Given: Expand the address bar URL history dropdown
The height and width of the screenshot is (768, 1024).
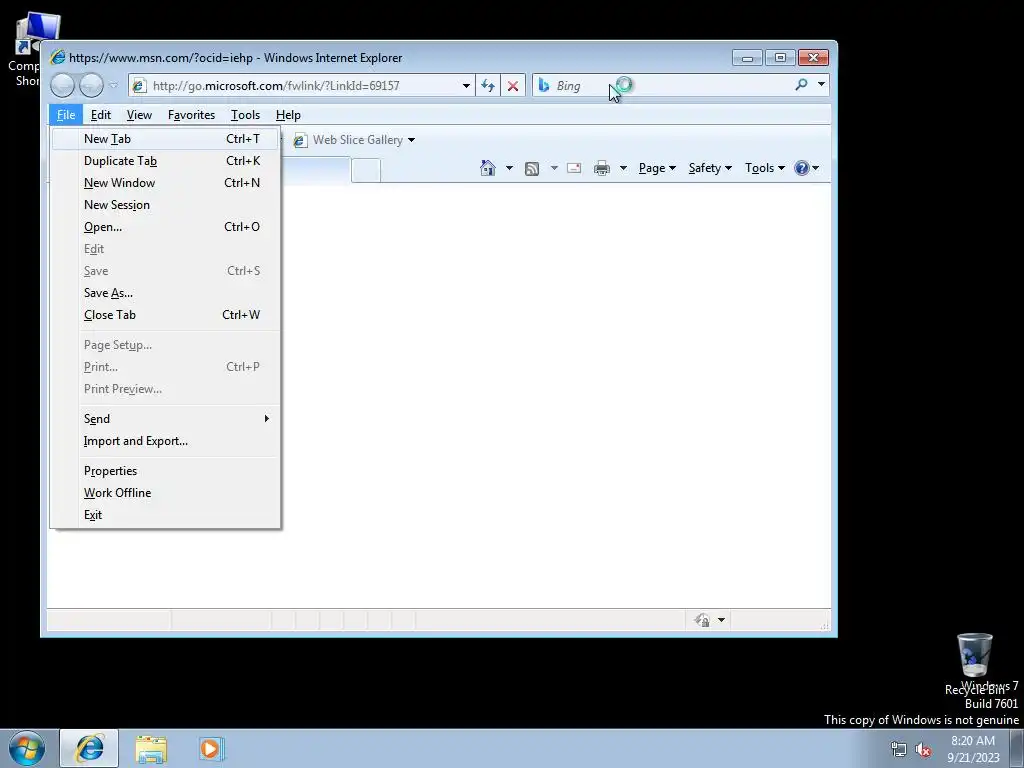Looking at the screenshot, I should click(x=466, y=86).
